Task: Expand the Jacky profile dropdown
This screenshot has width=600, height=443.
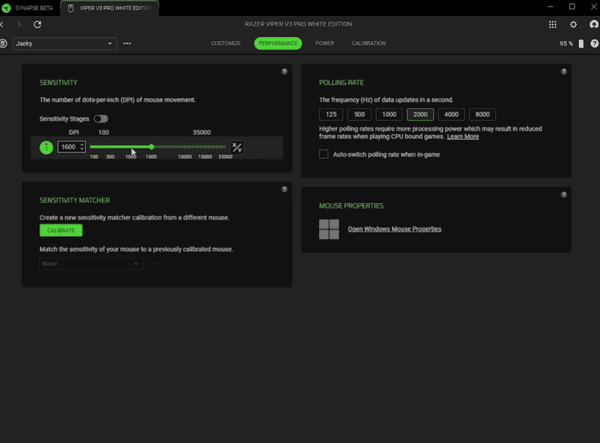Action: pyautogui.click(x=110, y=44)
